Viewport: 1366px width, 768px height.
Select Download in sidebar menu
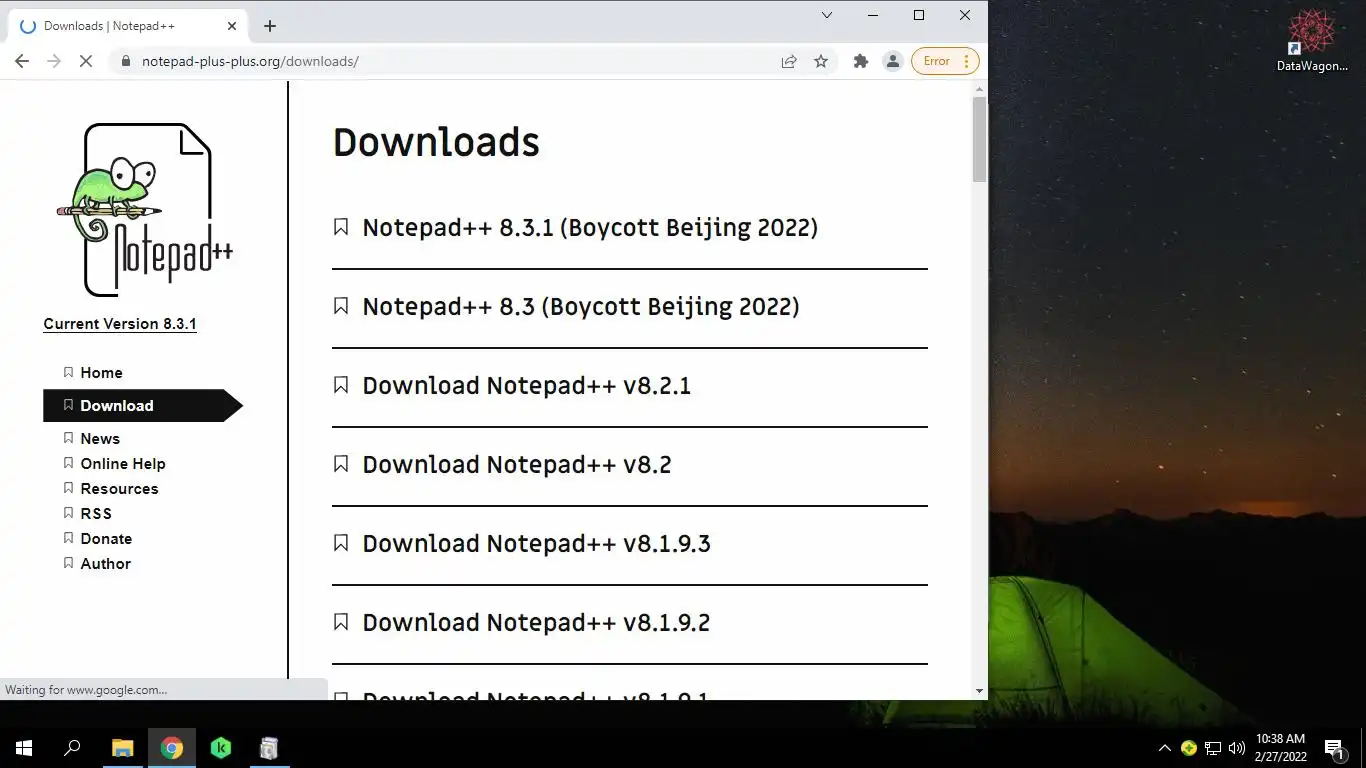pos(143,405)
